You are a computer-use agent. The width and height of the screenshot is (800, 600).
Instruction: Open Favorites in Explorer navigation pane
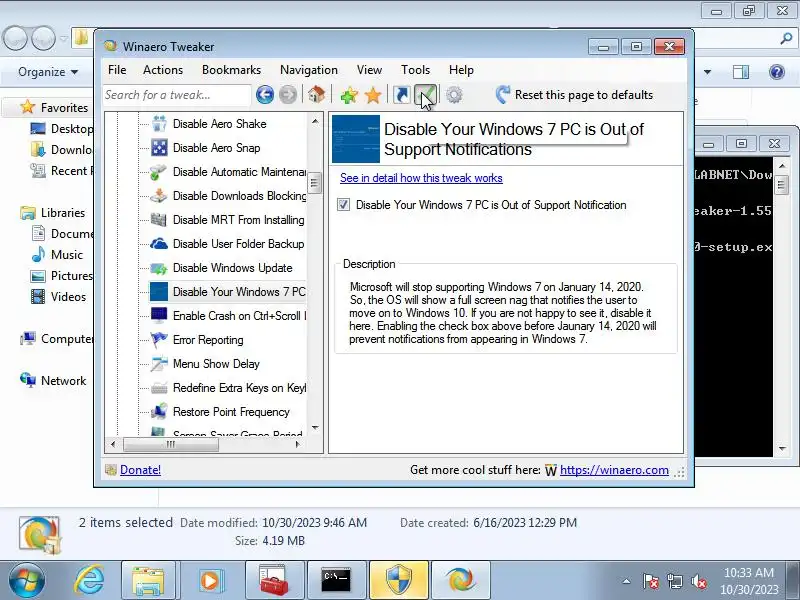click(x=64, y=108)
